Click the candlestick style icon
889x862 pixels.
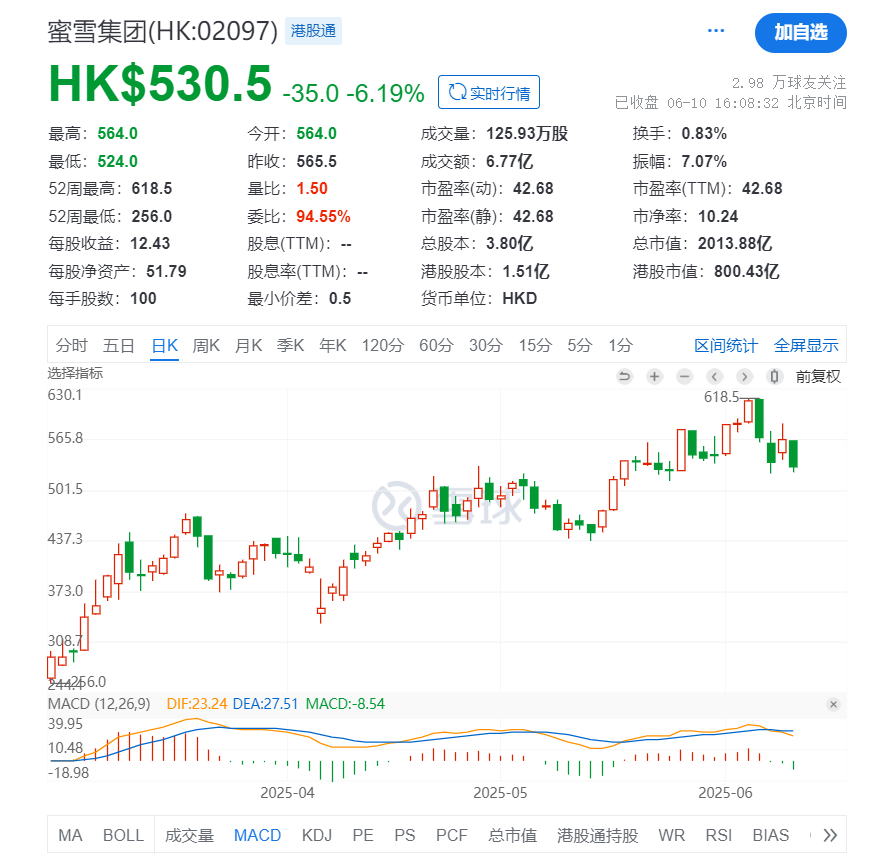774,376
